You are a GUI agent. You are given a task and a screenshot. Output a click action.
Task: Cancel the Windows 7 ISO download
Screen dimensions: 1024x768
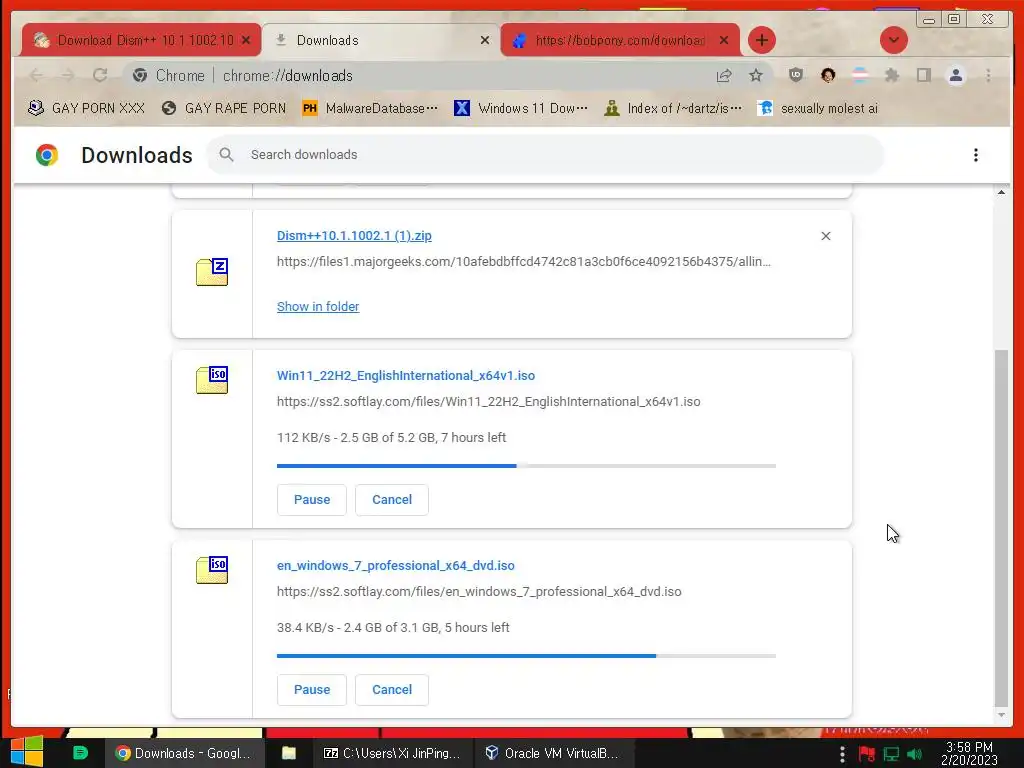(392, 690)
